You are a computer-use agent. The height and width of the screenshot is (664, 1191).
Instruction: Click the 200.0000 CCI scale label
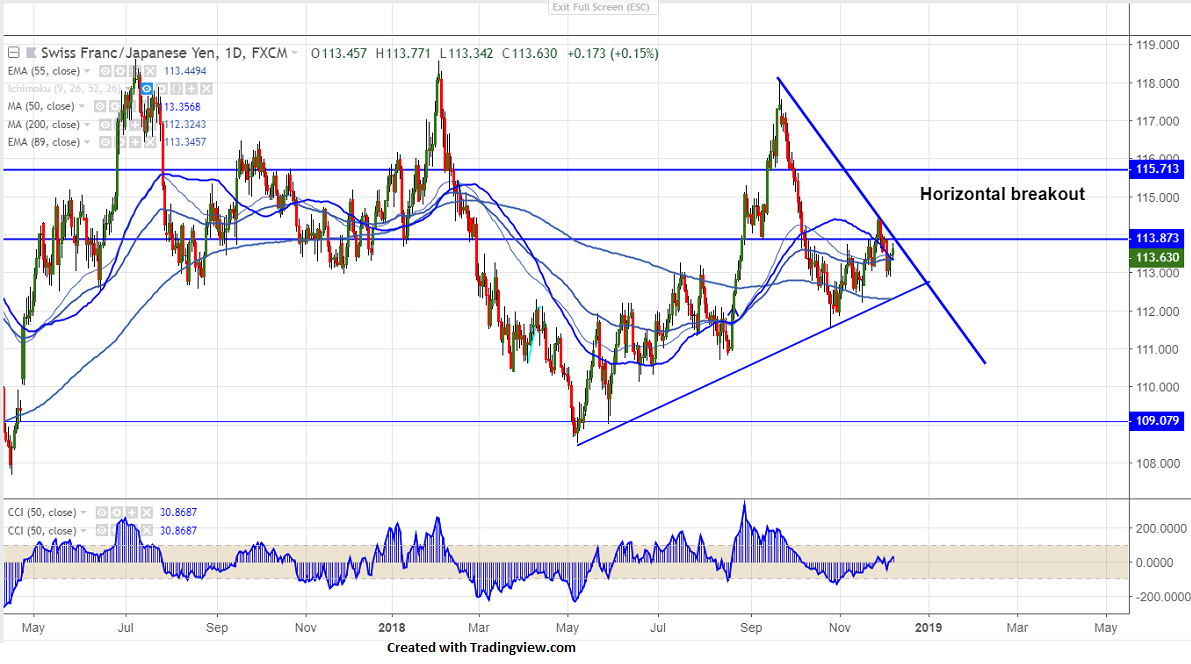tap(1160, 528)
